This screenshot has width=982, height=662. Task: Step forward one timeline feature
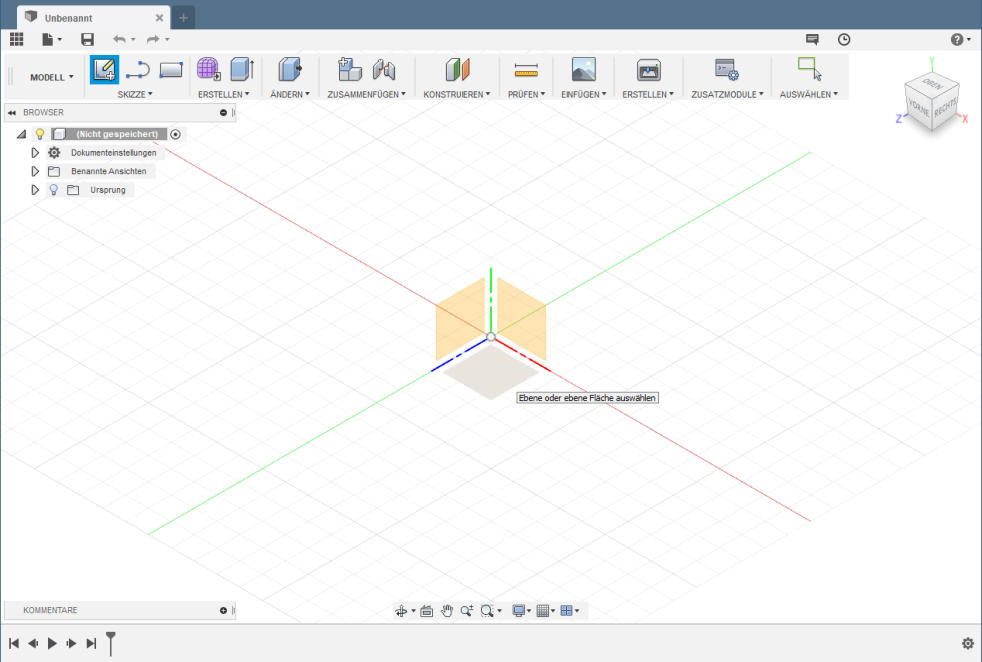[71, 643]
